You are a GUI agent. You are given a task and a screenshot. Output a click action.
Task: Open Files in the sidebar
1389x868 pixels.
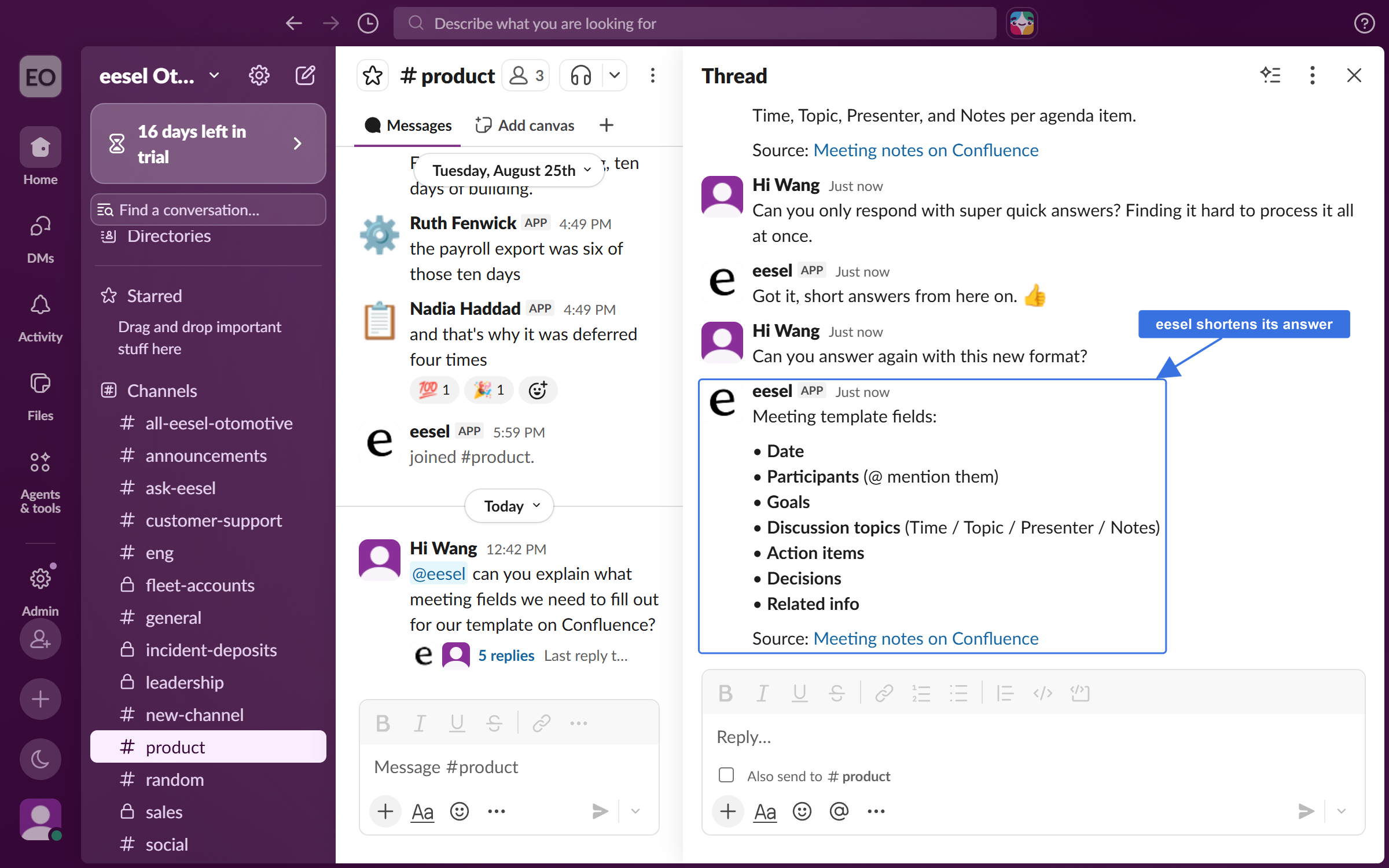40,396
